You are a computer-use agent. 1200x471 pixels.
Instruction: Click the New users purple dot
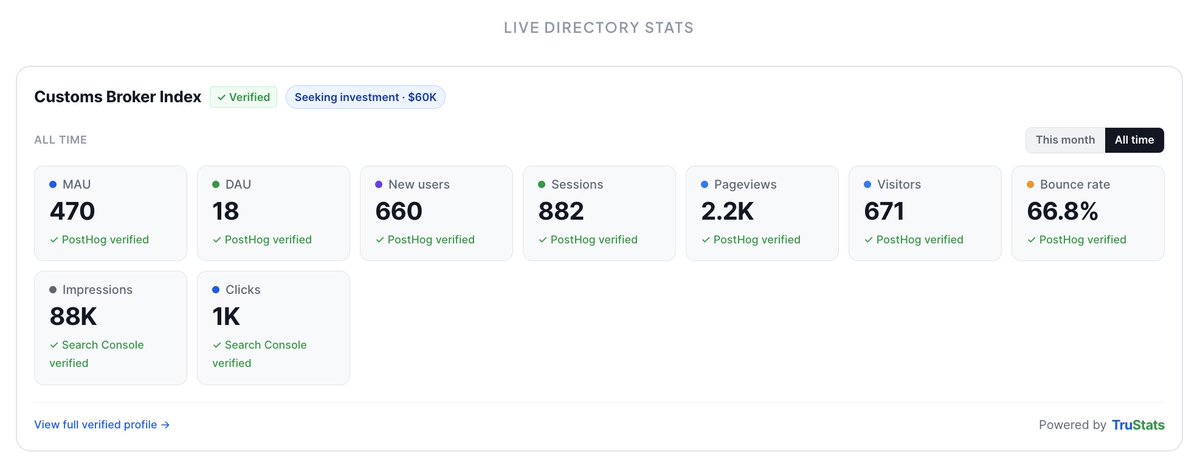[379, 185]
